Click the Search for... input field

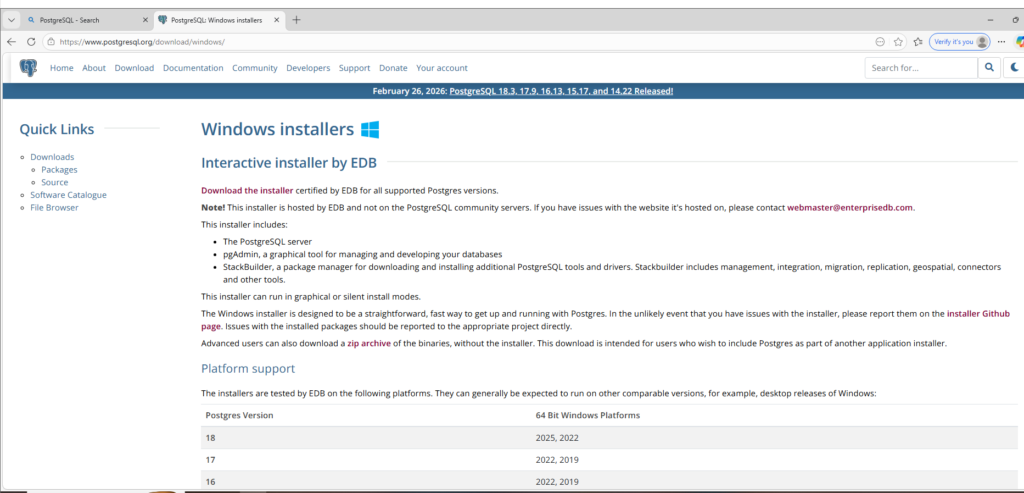[x=920, y=68]
